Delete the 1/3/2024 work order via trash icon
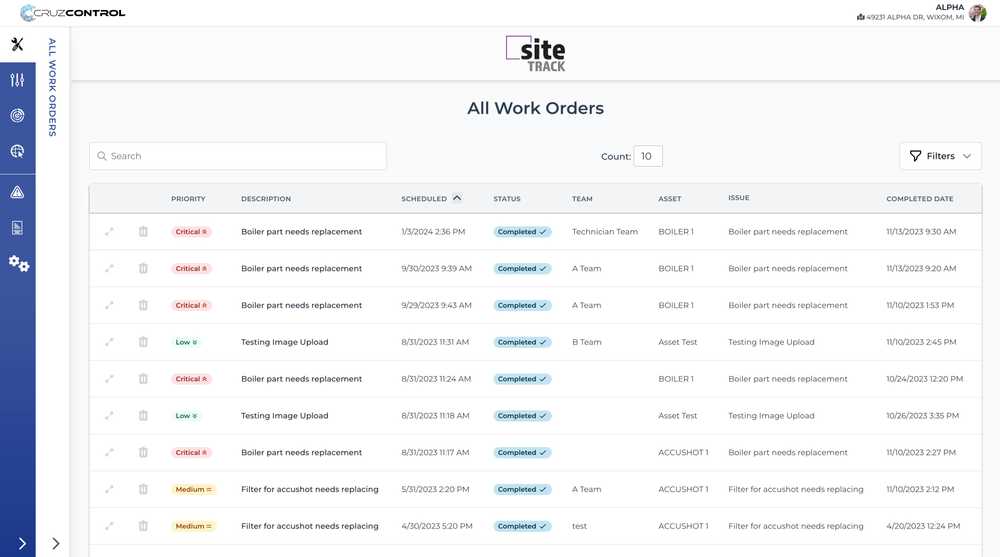 tap(143, 232)
